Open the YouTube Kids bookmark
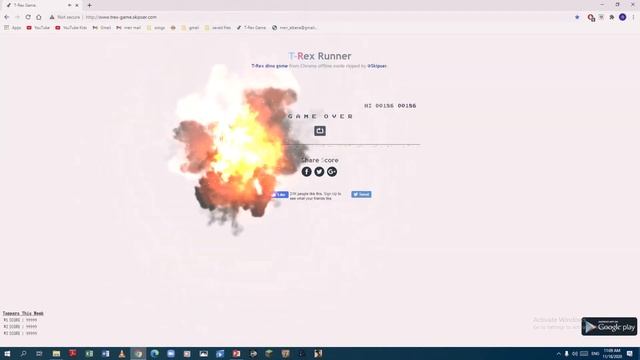This screenshot has height=360, width=640. tap(71, 28)
